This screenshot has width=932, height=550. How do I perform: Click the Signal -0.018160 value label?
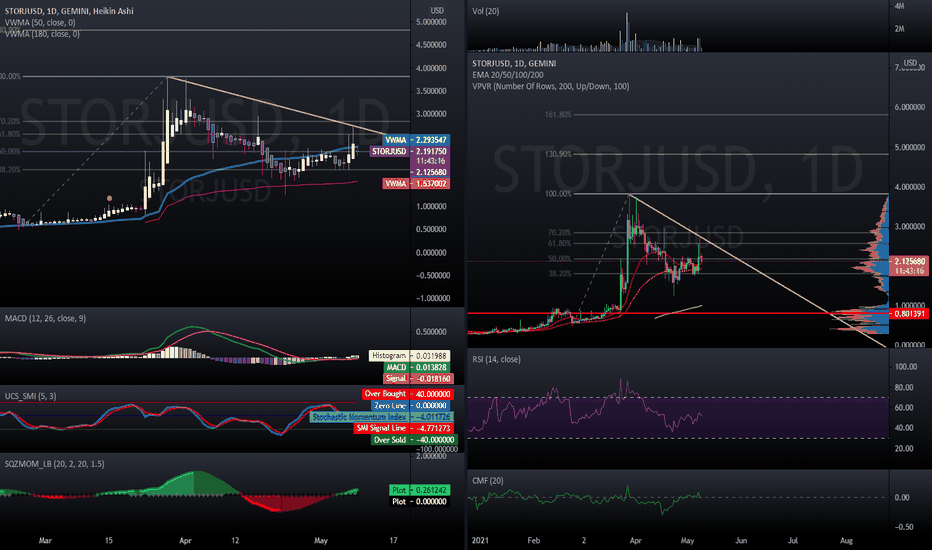[x=417, y=379]
